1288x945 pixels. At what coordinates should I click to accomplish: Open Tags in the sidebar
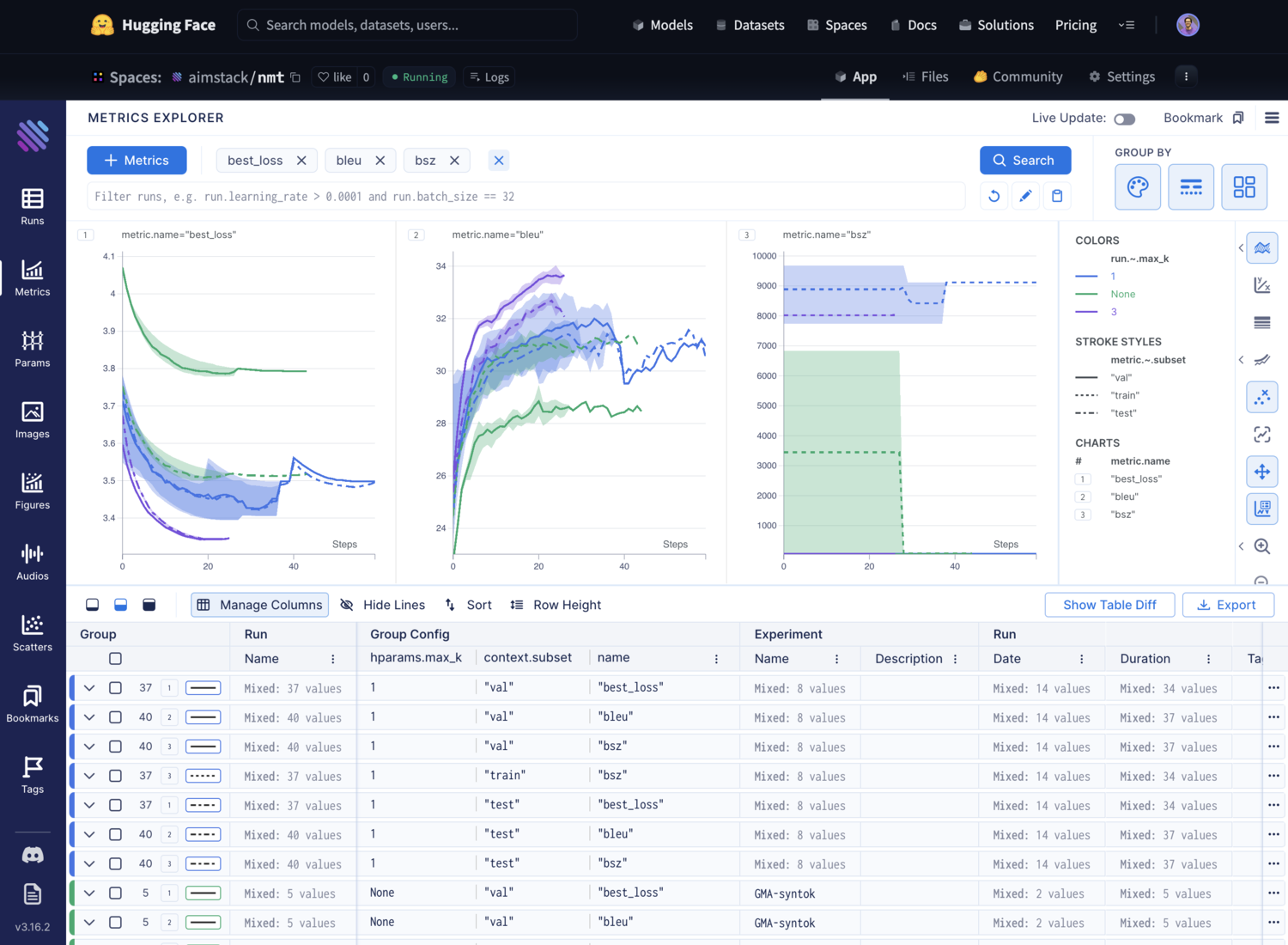pyautogui.click(x=33, y=776)
